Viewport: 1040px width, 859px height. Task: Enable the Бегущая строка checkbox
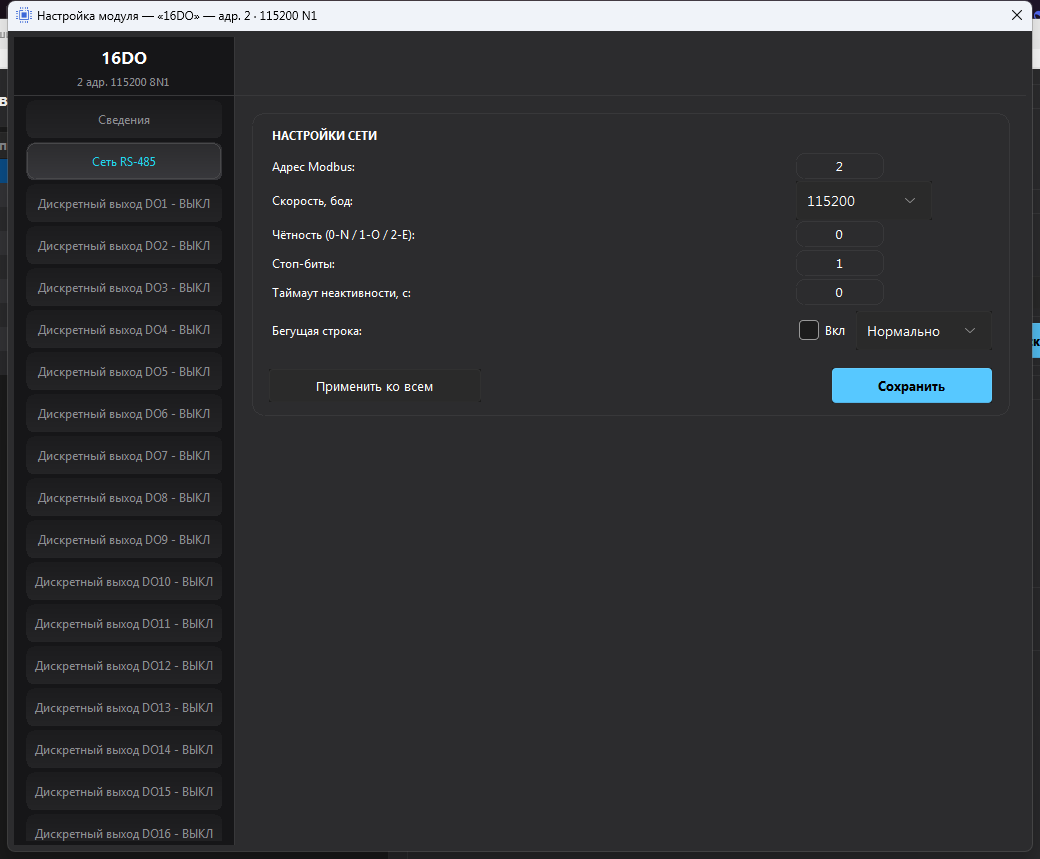pos(809,330)
